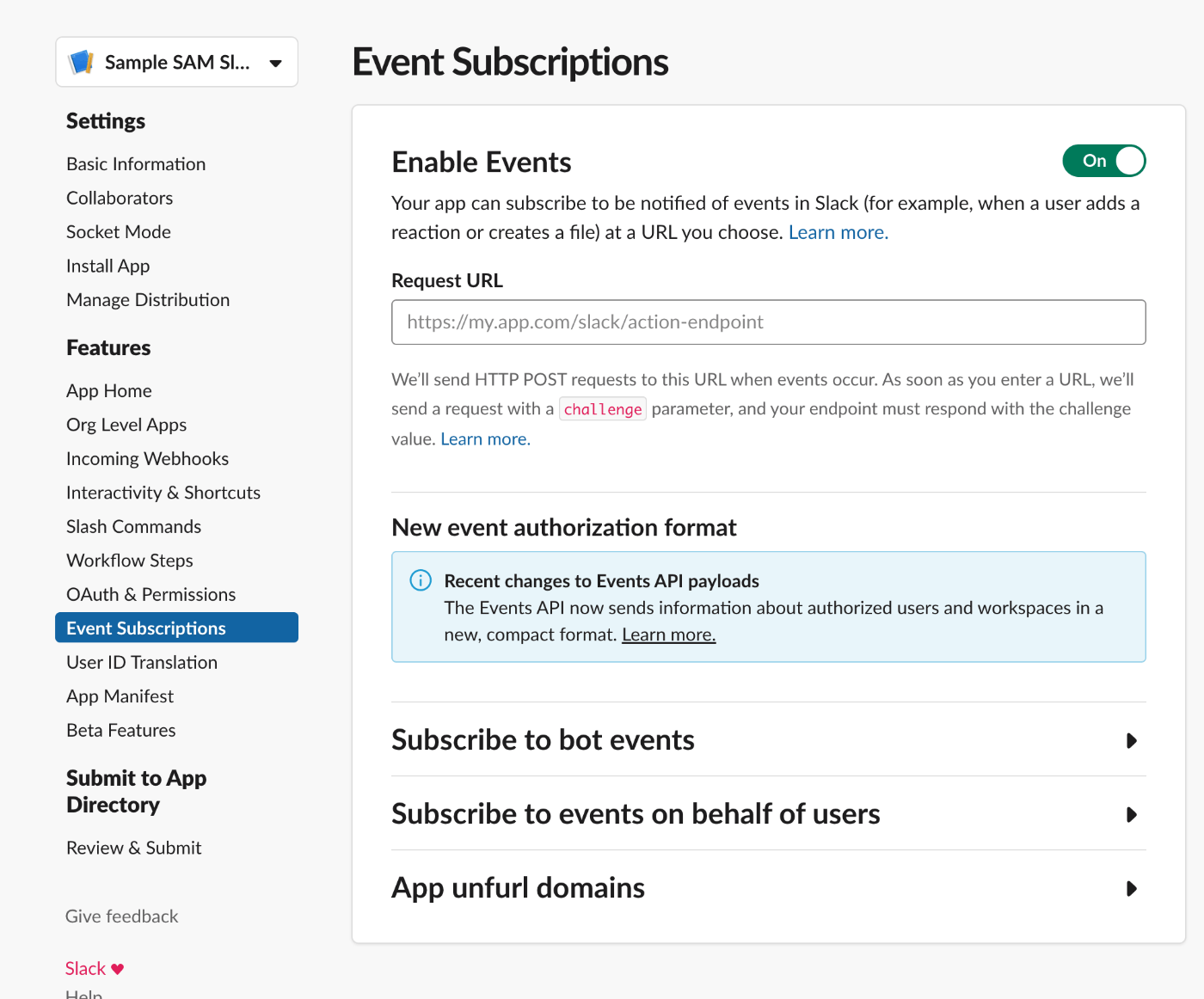Image resolution: width=1204 pixels, height=999 pixels.
Task: Open the Sample SAM app selector dropdown
Action: pyautogui.click(x=177, y=62)
